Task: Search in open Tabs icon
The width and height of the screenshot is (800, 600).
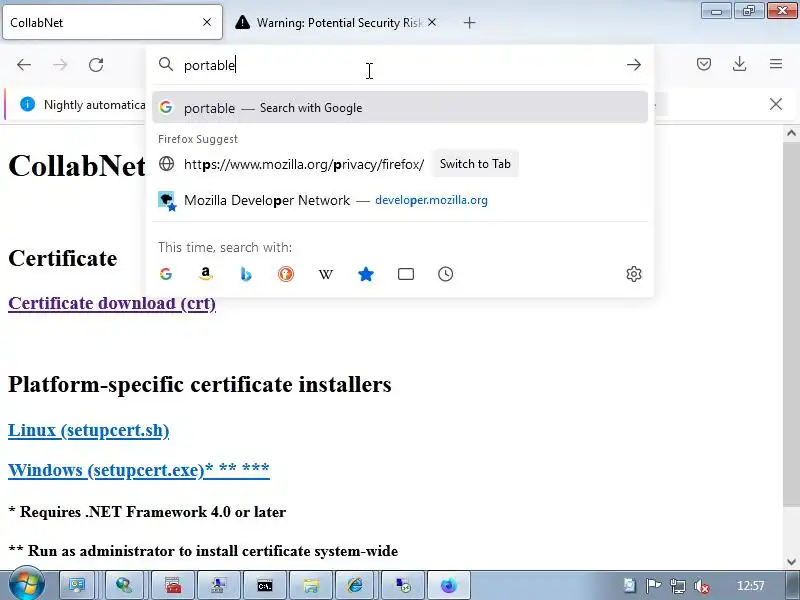Action: pos(406,274)
